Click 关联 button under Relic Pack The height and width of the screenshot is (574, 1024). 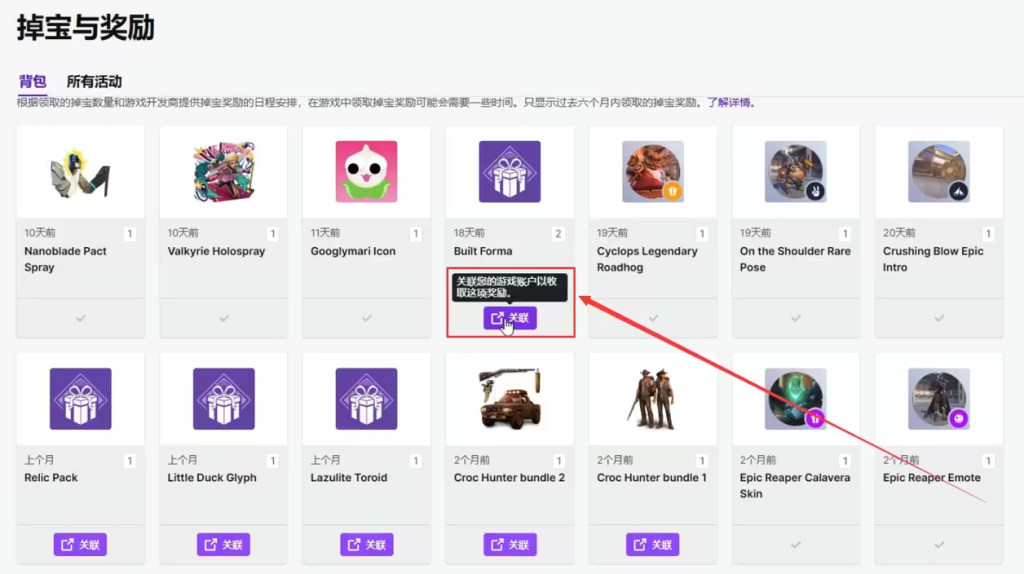click(x=80, y=545)
